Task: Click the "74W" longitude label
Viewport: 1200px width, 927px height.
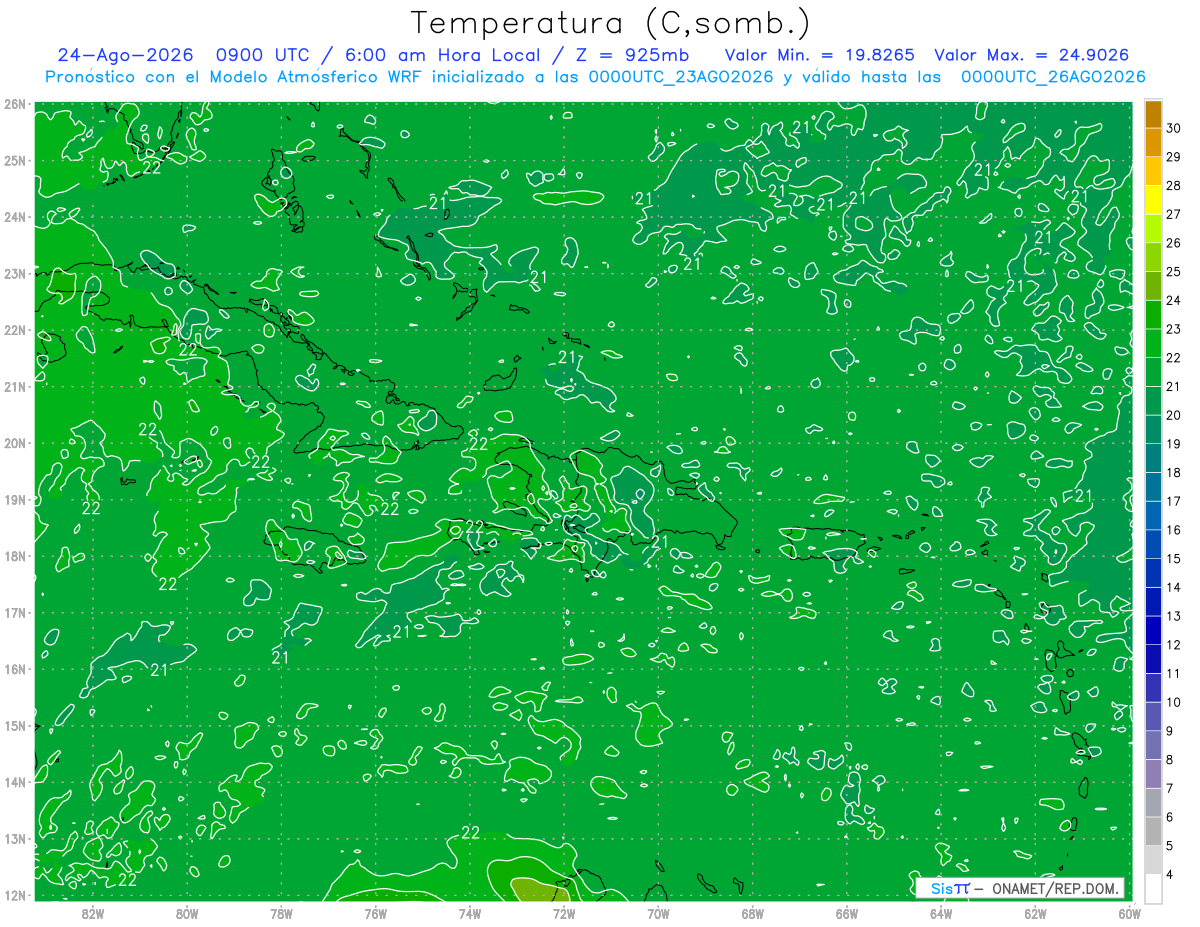Action: [x=469, y=913]
